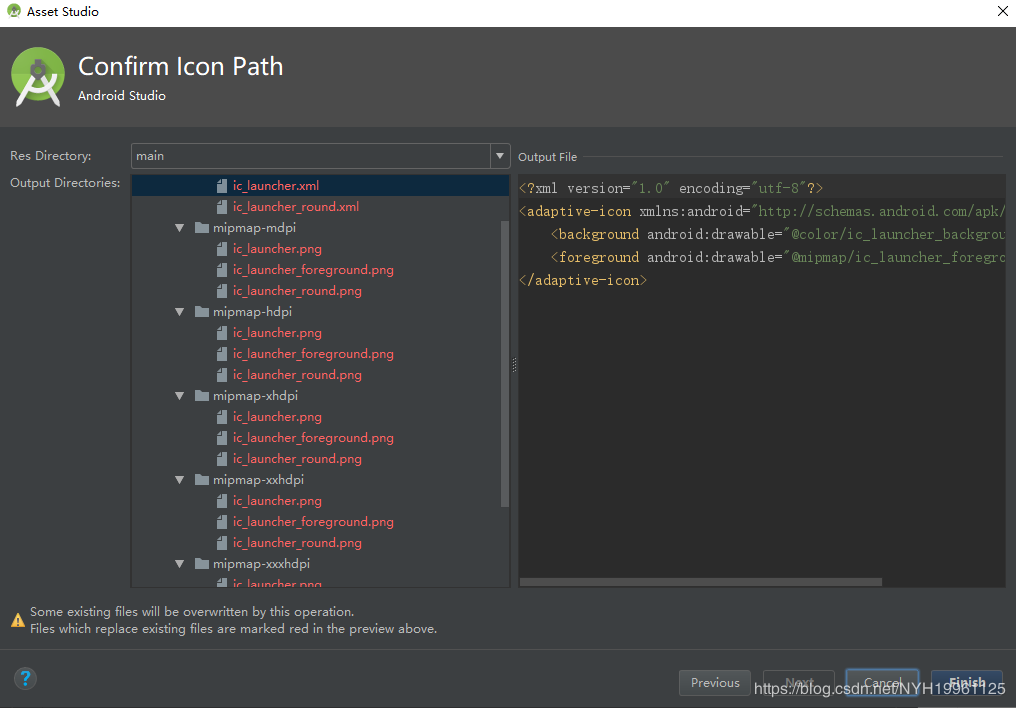Click the help question mark icon

tap(26, 679)
